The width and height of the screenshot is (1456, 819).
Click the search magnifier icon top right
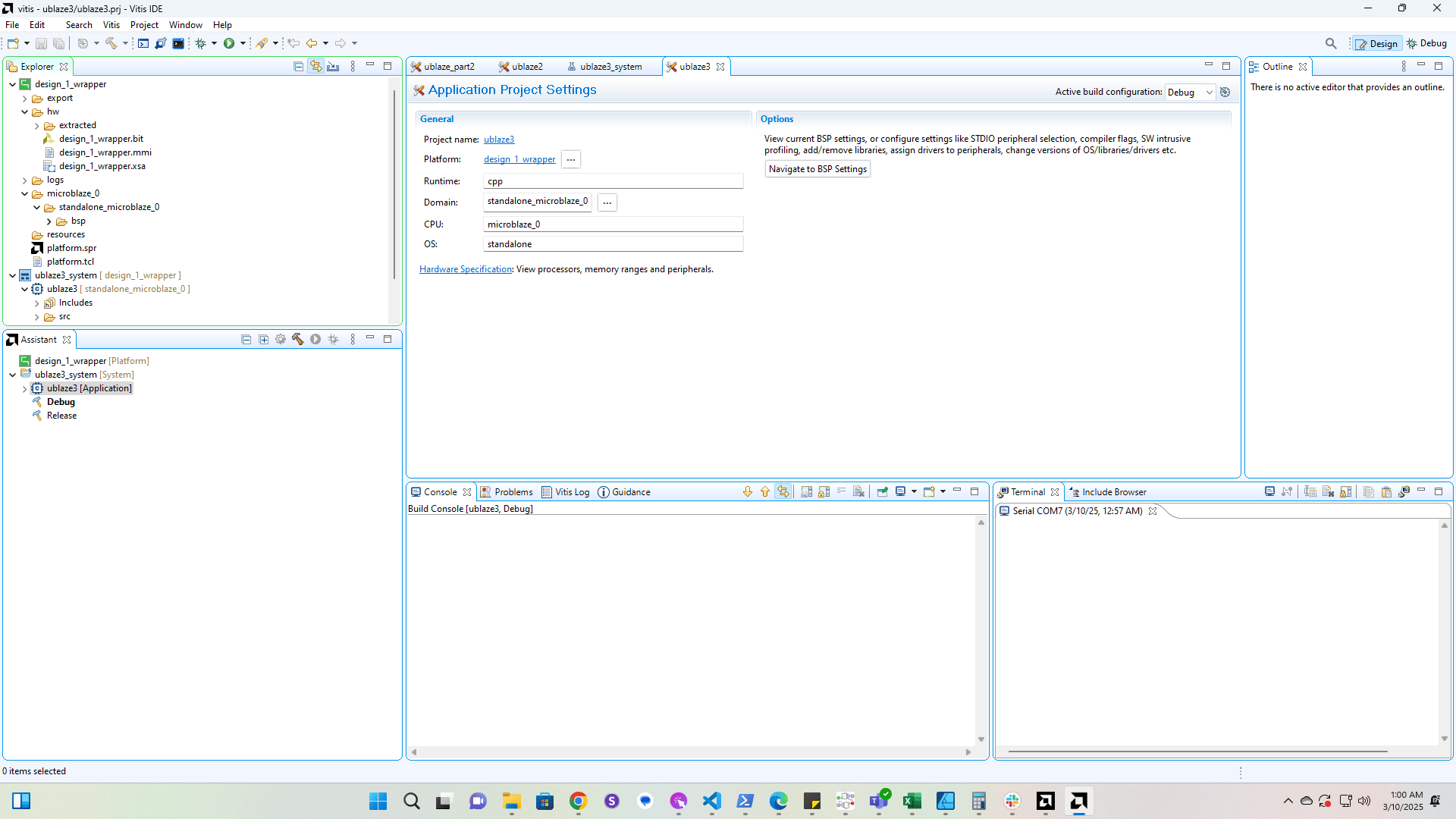click(x=1331, y=43)
